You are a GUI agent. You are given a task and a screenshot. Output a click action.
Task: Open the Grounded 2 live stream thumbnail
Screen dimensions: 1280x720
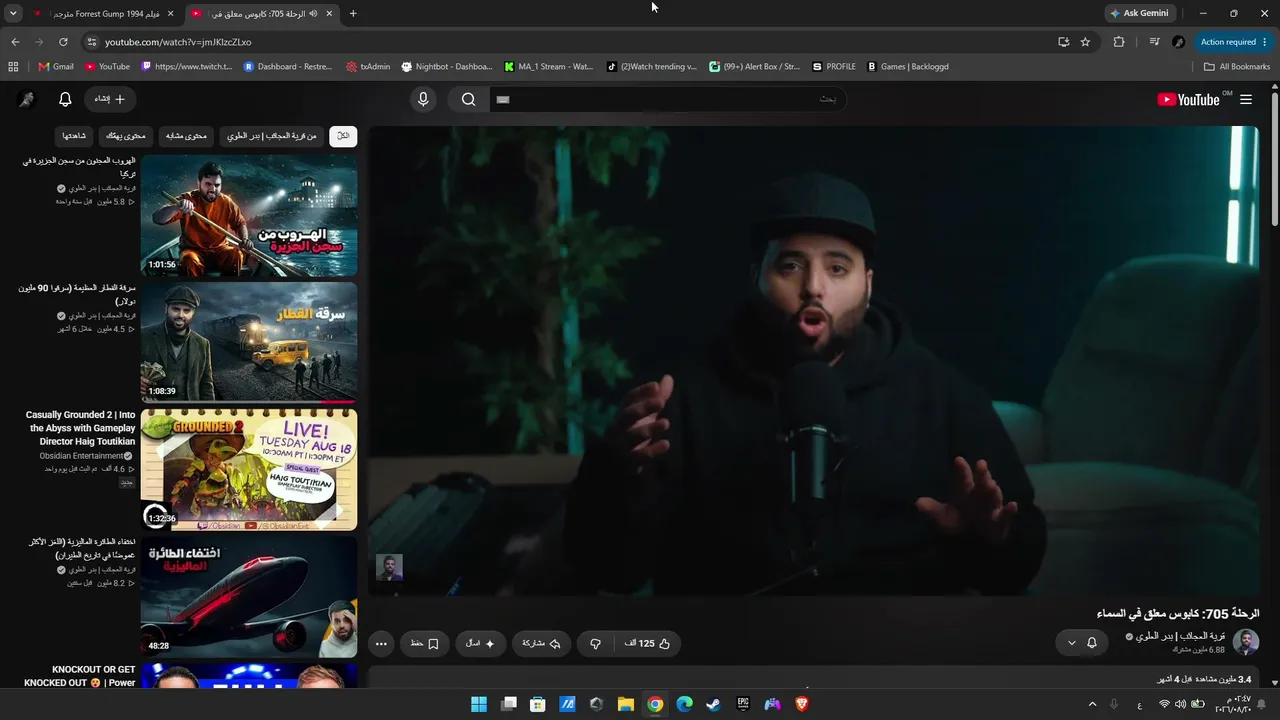pos(249,469)
